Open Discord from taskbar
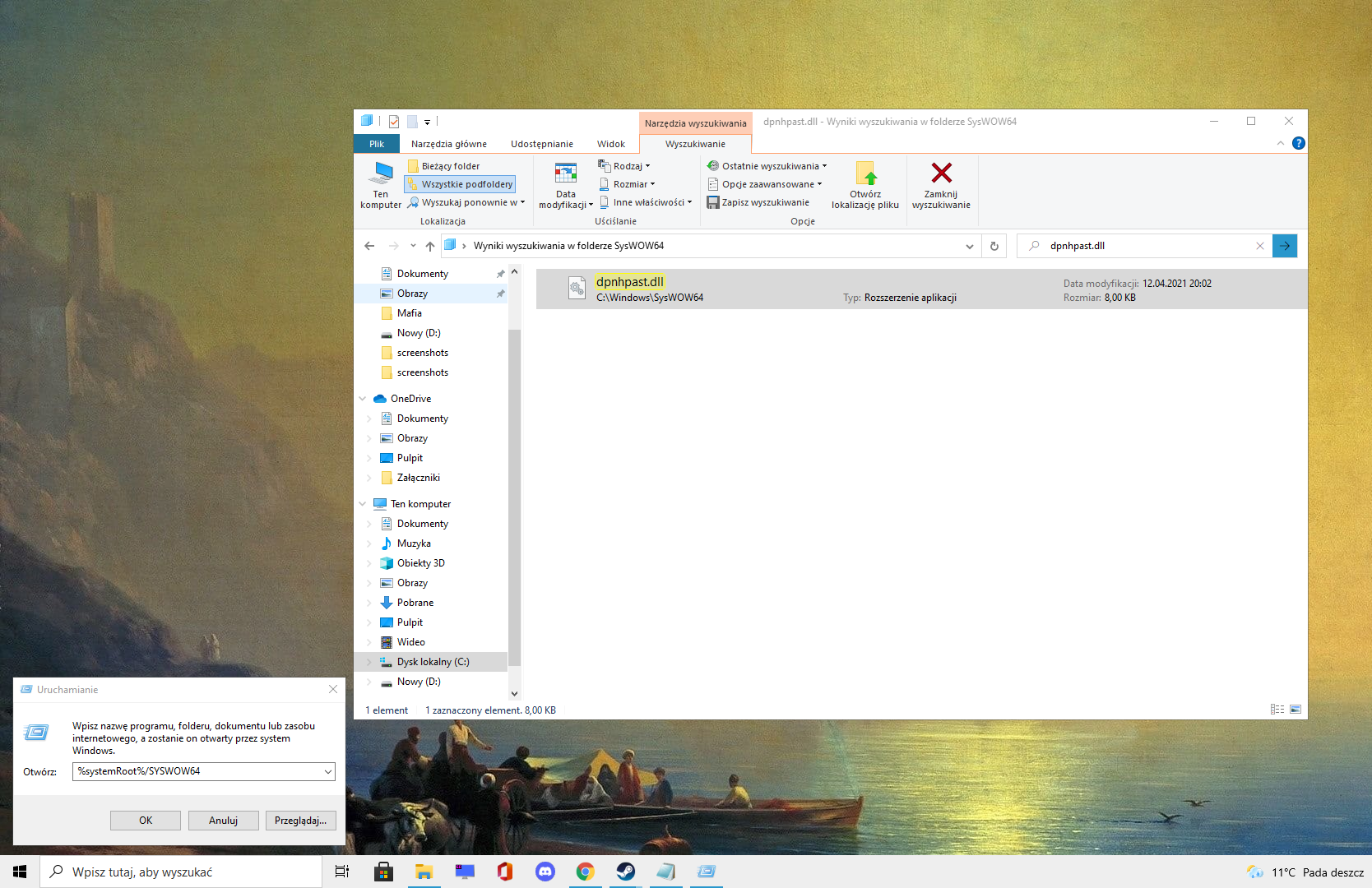 click(x=545, y=872)
